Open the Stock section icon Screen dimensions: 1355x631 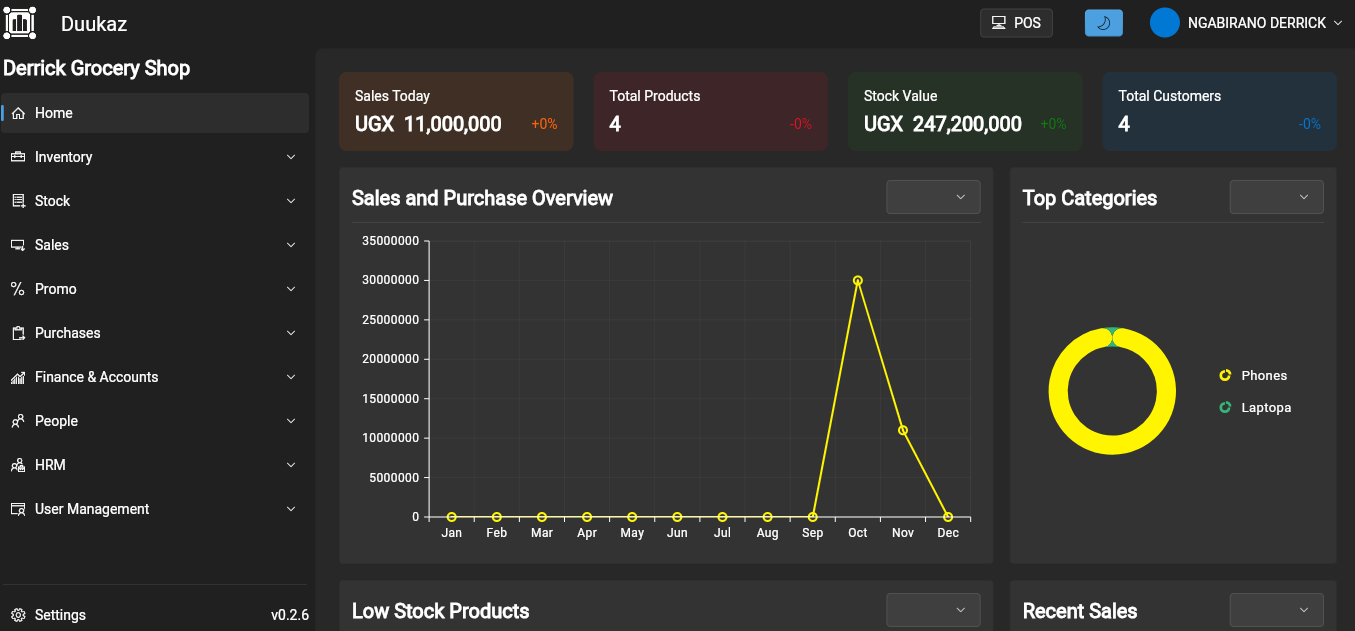click(17, 201)
